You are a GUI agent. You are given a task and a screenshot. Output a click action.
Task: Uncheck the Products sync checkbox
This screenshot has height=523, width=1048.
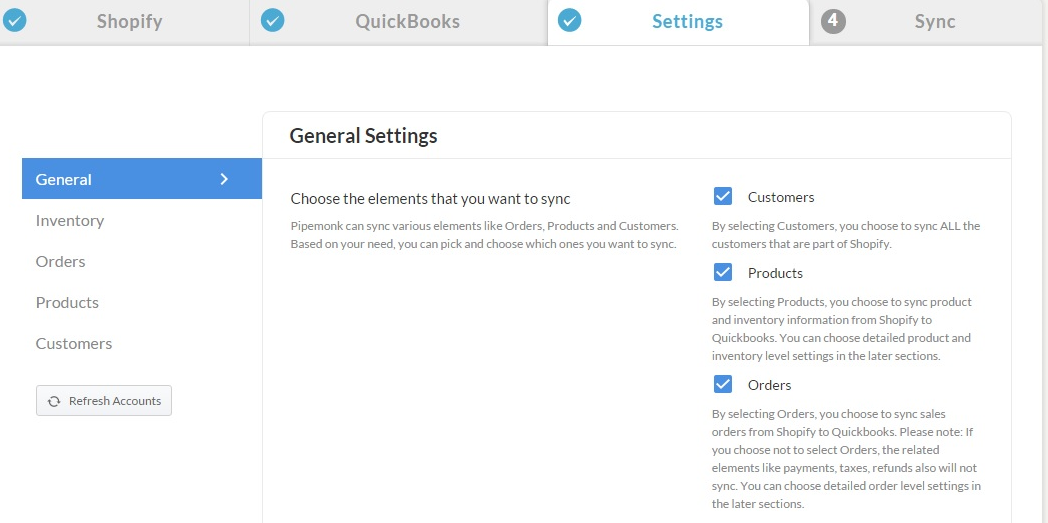point(723,273)
